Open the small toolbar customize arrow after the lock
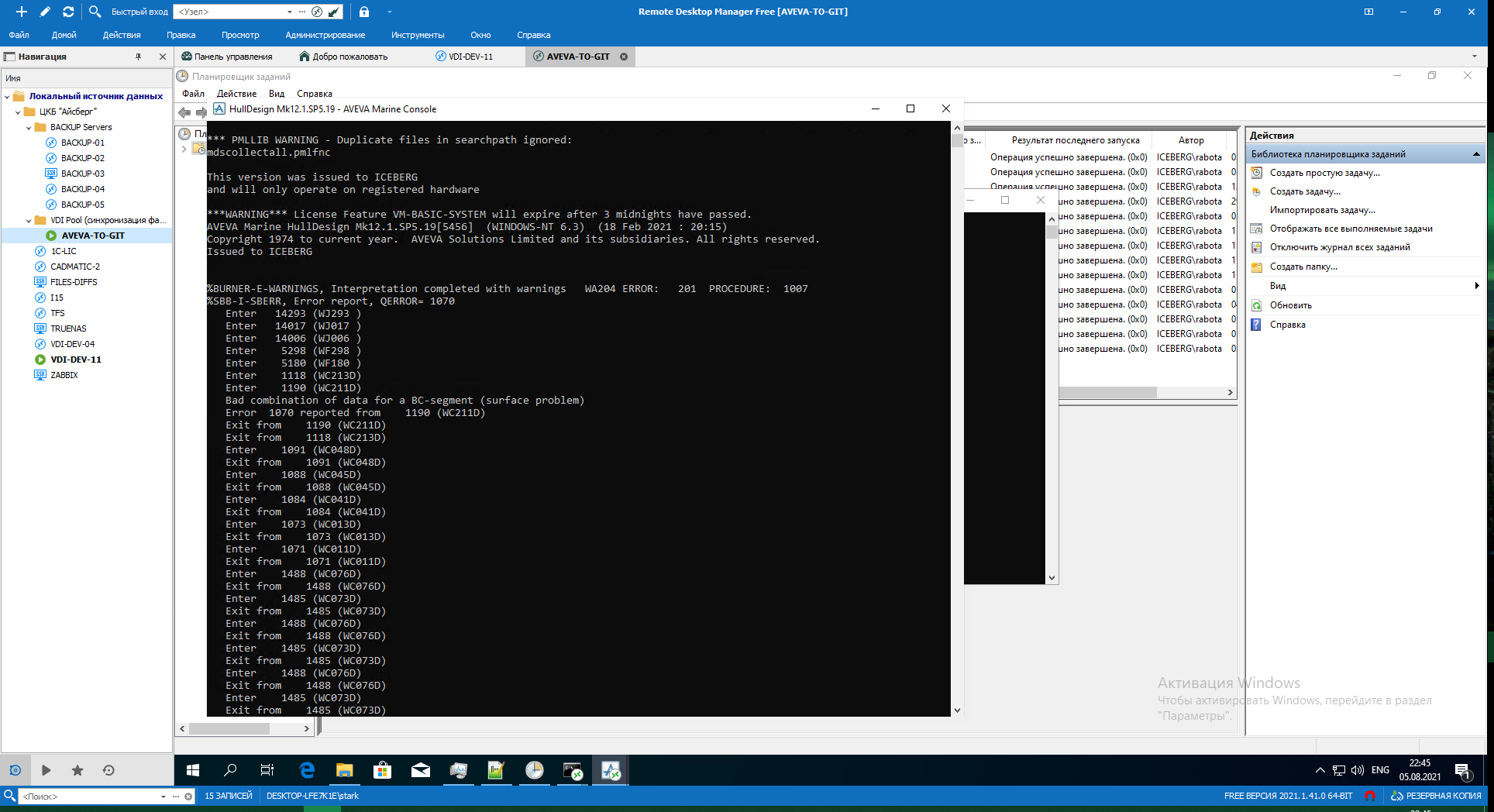Image resolution: width=1494 pixels, height=812 pixels. (390, 12)
